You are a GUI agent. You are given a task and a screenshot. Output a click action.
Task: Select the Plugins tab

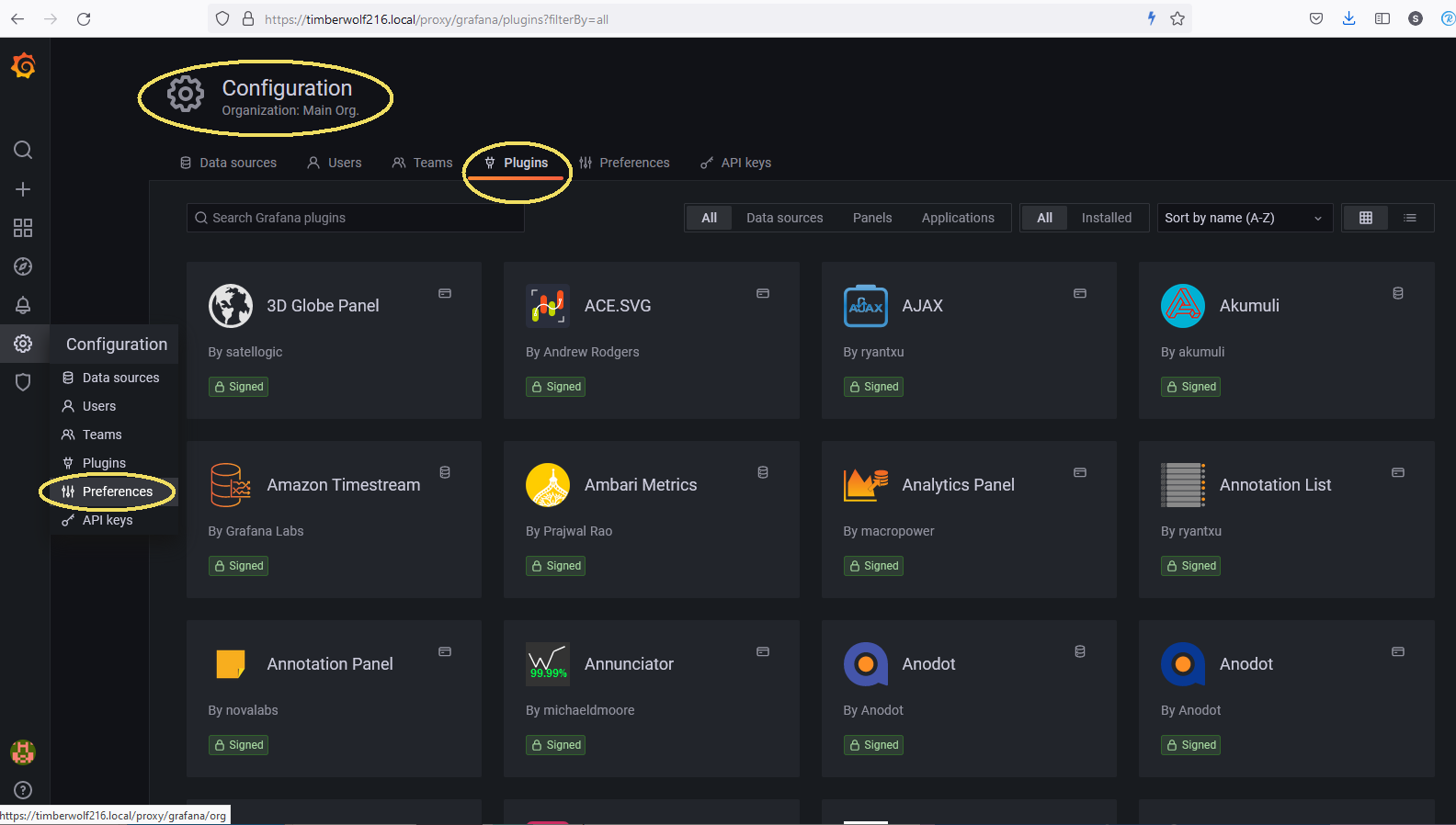coord(516,163)
